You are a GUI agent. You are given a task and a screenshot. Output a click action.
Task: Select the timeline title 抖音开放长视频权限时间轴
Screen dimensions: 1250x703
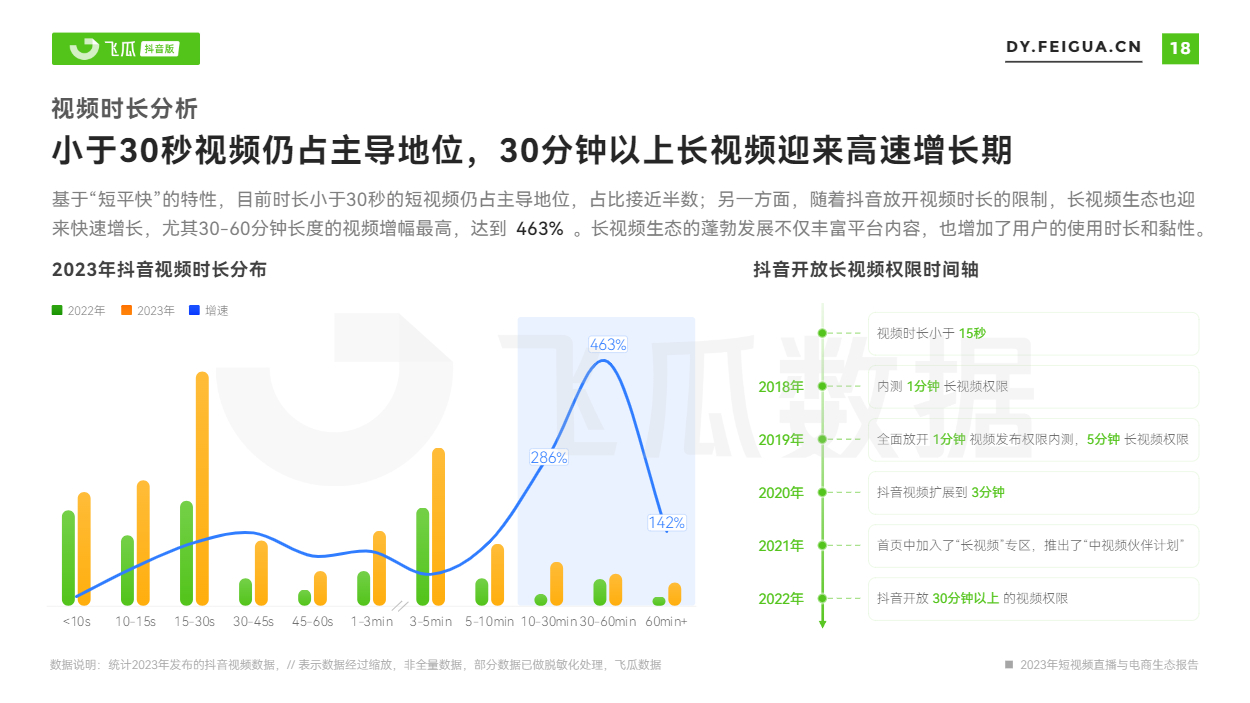point(865,269)
